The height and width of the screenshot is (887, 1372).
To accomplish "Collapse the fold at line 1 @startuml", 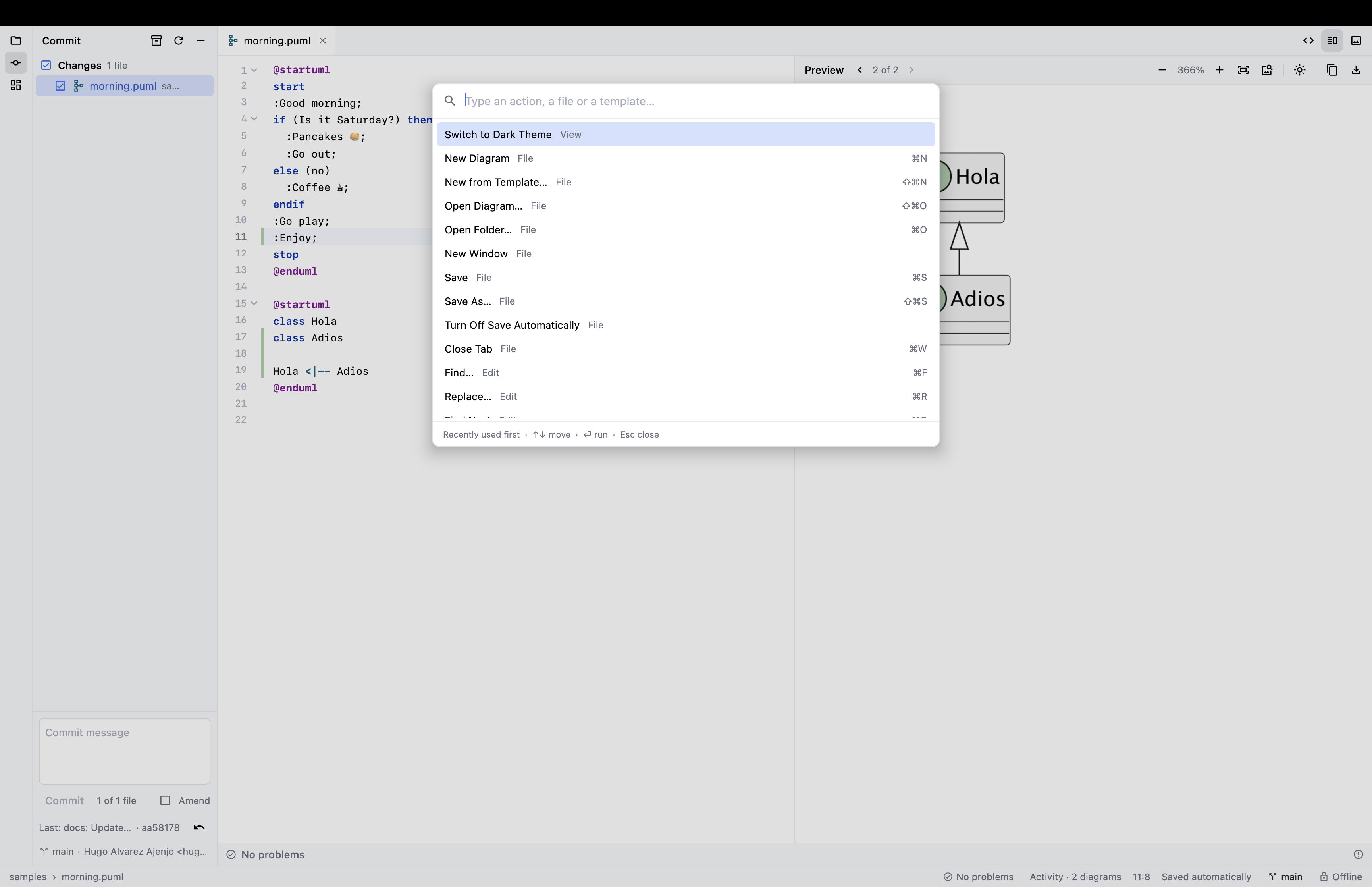I will pos(254,70).
